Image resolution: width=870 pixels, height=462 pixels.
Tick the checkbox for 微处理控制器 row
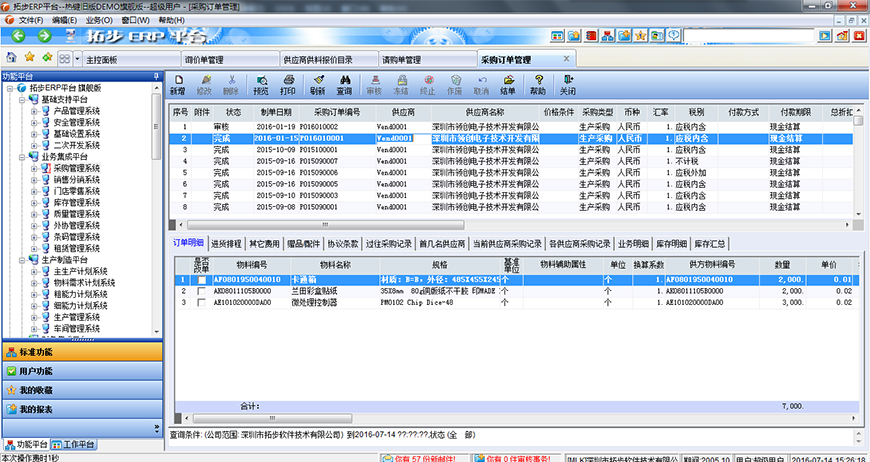click(x=202, y=301)
